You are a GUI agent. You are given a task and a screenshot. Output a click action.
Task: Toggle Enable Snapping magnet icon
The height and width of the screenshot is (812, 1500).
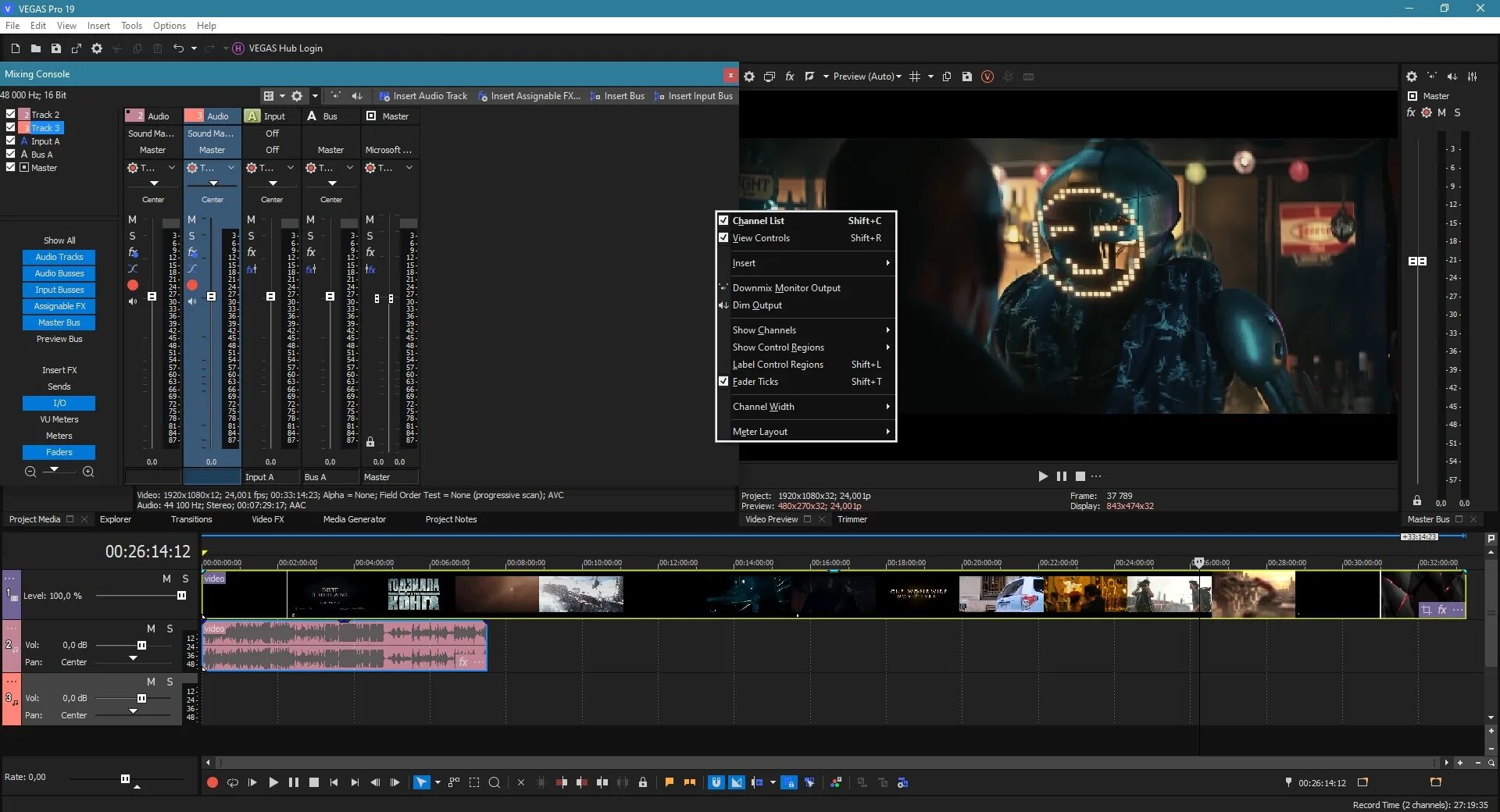(x=716, y=782)
